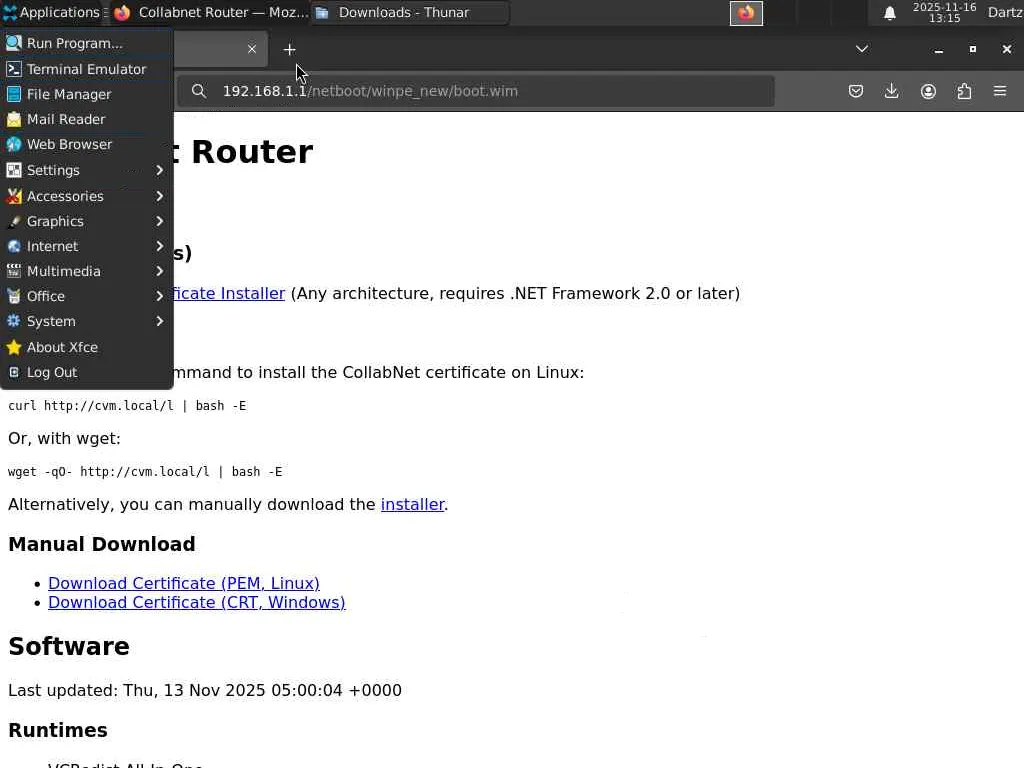Expand the Internet submenu arrow
Image resolution: width=1024 pixels, height=768 pixels.
click(x=159, y=246)
